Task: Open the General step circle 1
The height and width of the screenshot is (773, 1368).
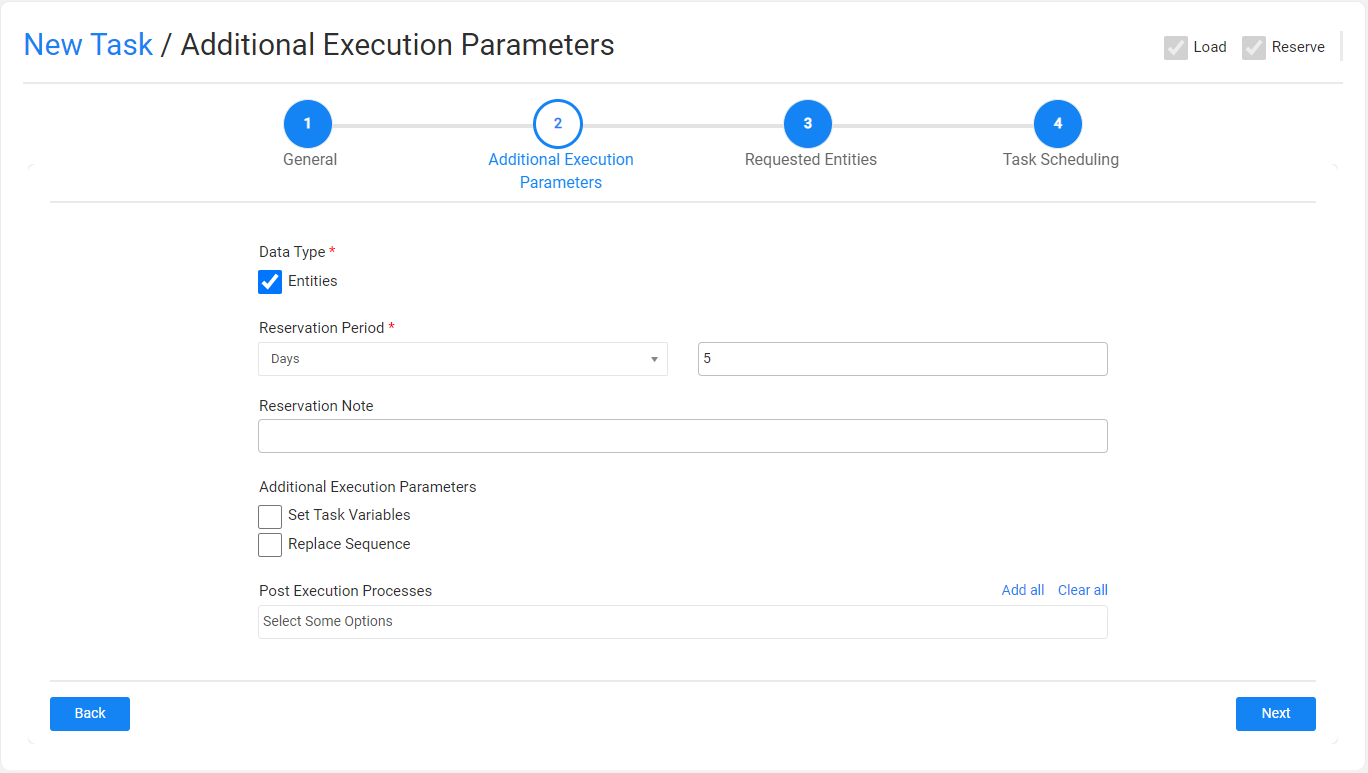Action: 308,124
